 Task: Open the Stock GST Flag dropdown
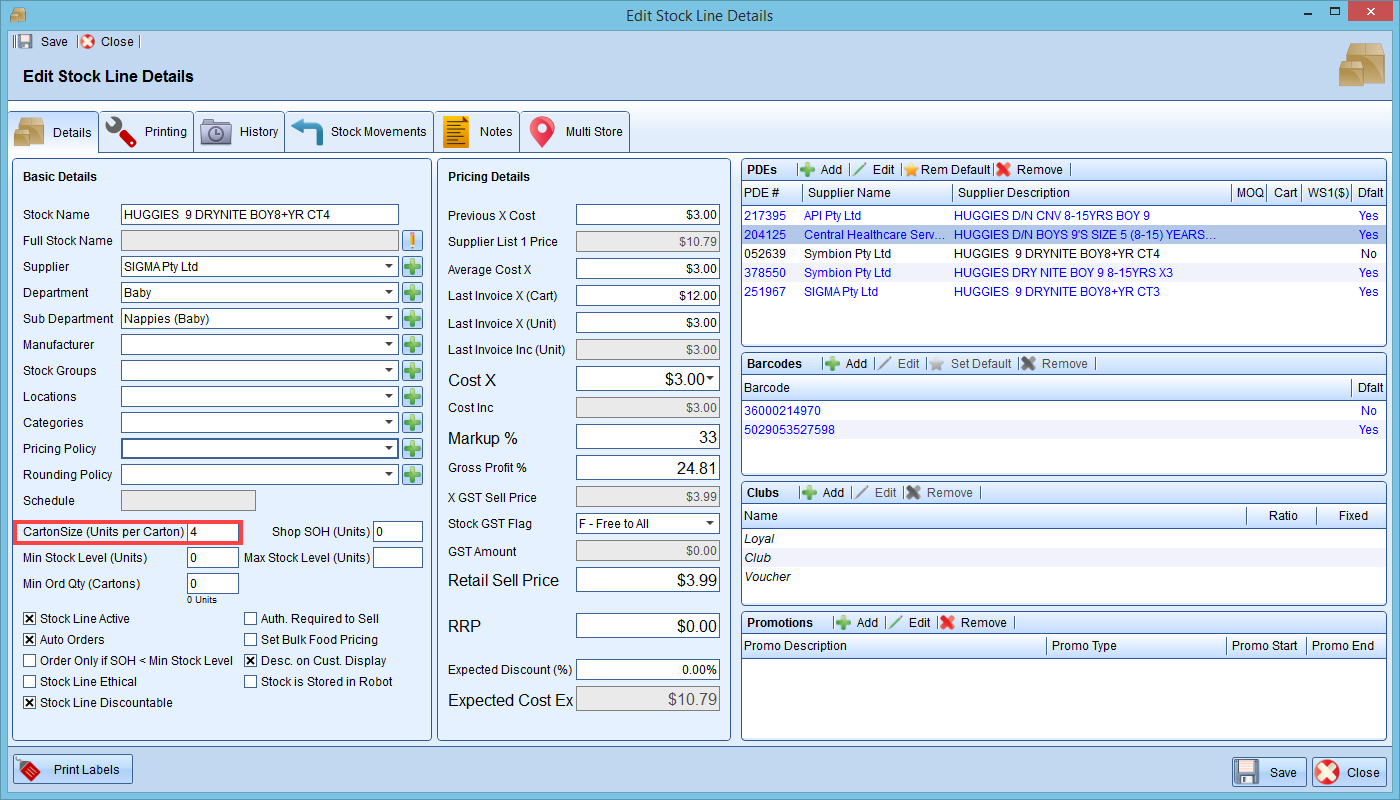pos(710,524)
